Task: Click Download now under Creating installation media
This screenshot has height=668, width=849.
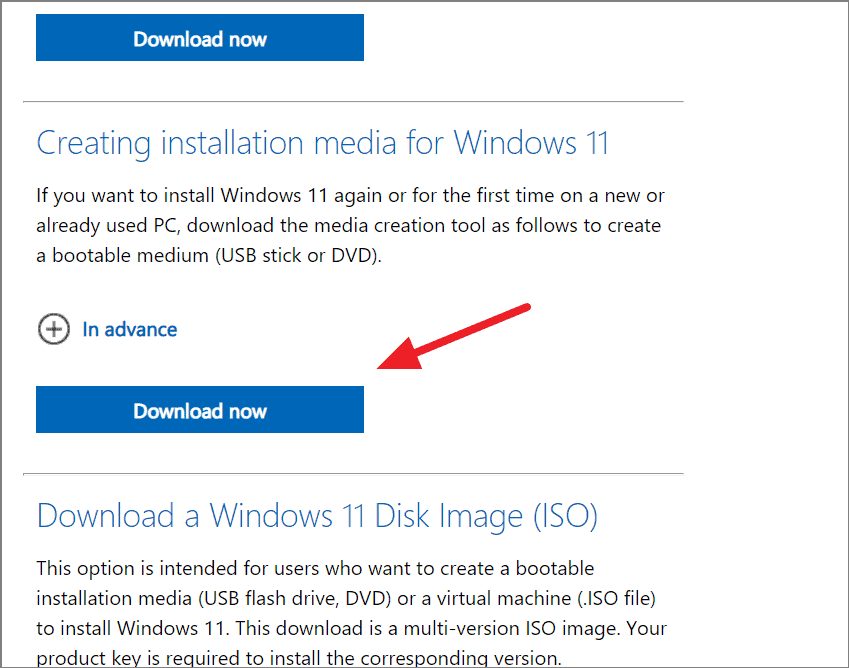Action: click(x=200, y=409)
